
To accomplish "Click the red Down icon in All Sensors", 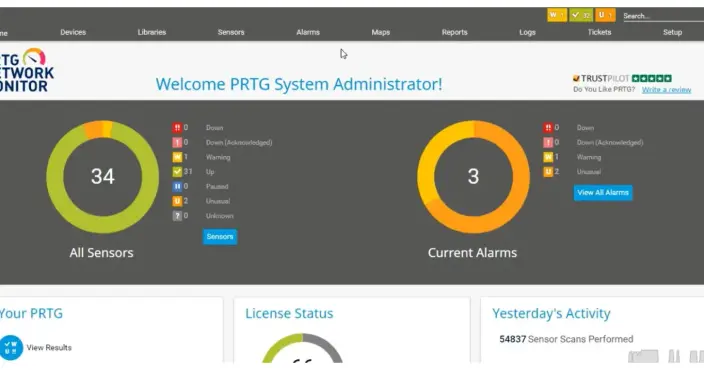I will tap(177, 128).
